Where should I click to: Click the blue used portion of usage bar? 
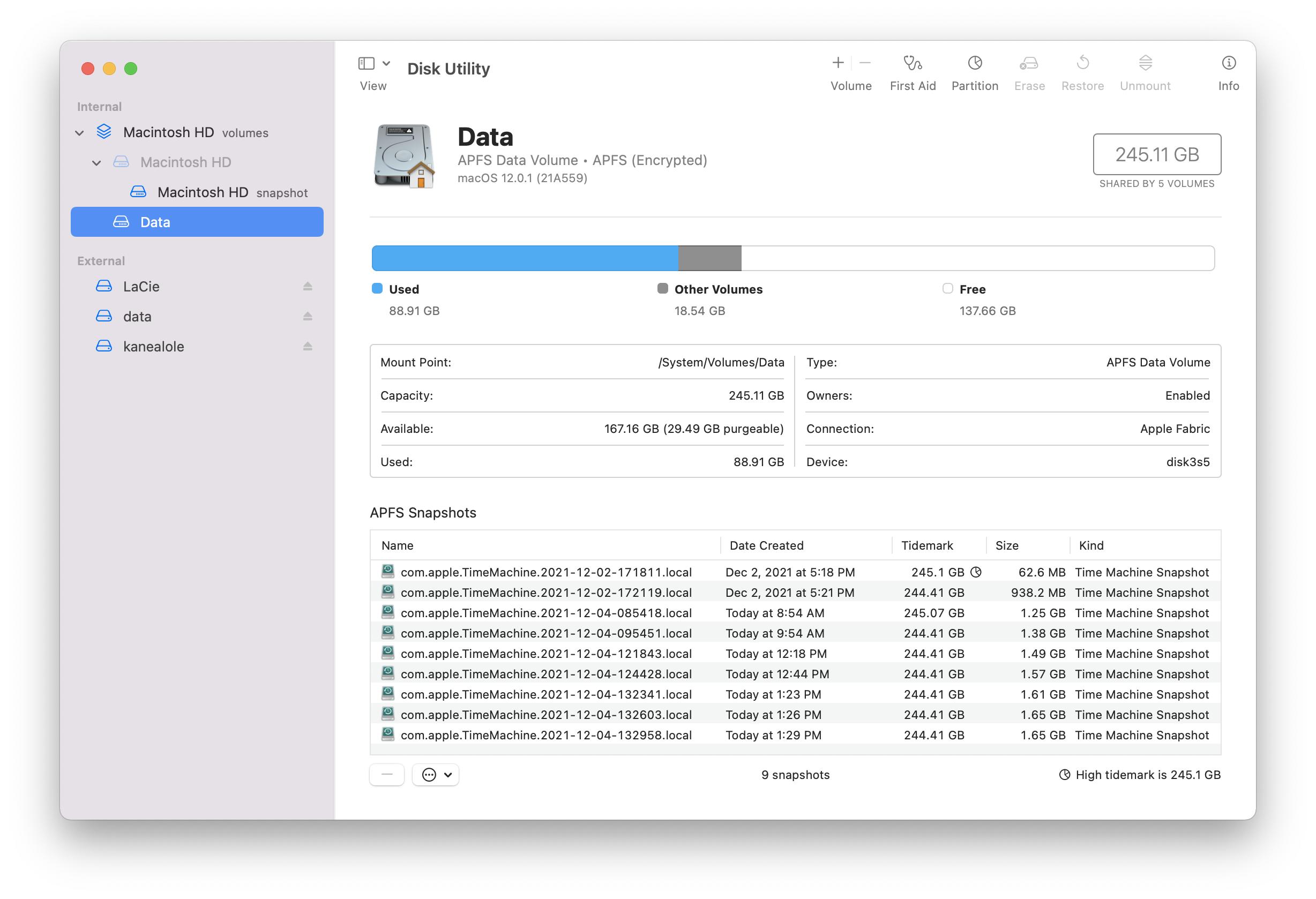click(x=525, y=258)
